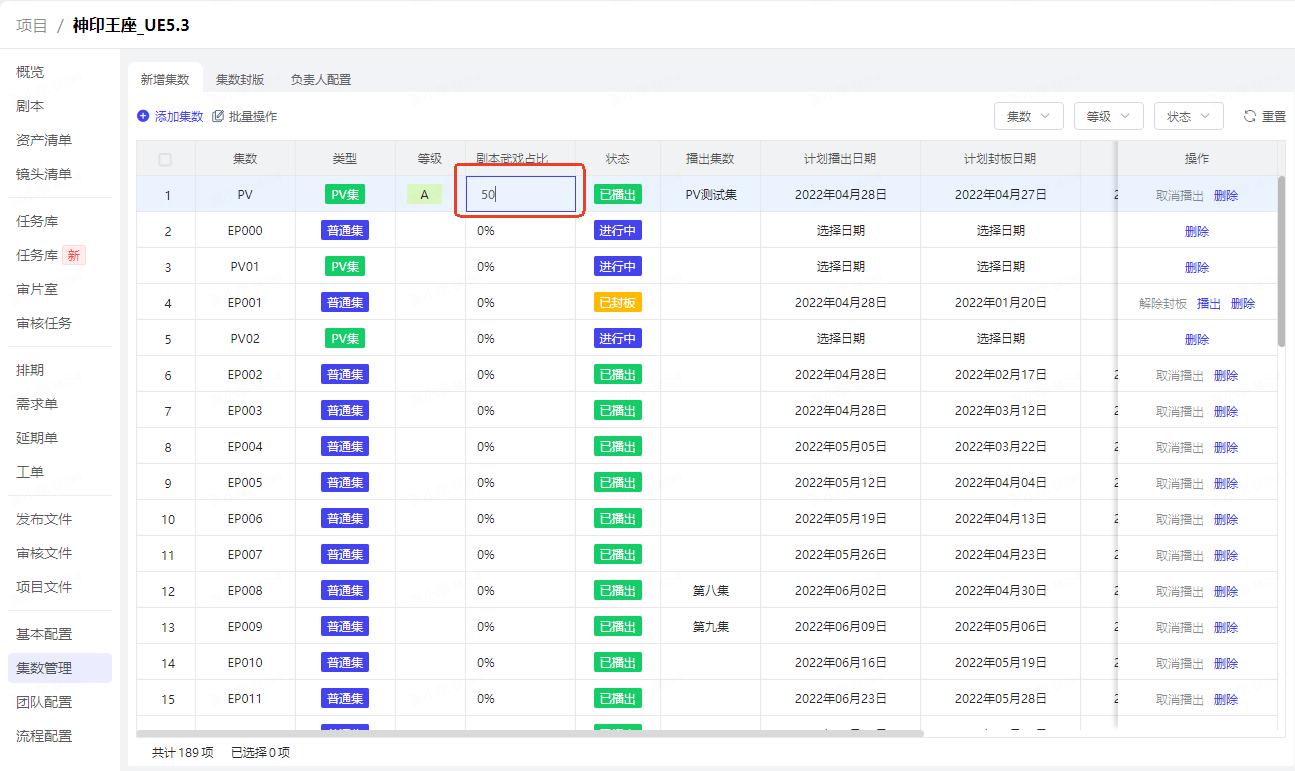The width and height of the screenshot is (1295, 771).
Task: Click the edit icon beside 批量操作
Action: pyautogui.click(x=218, y=116)
